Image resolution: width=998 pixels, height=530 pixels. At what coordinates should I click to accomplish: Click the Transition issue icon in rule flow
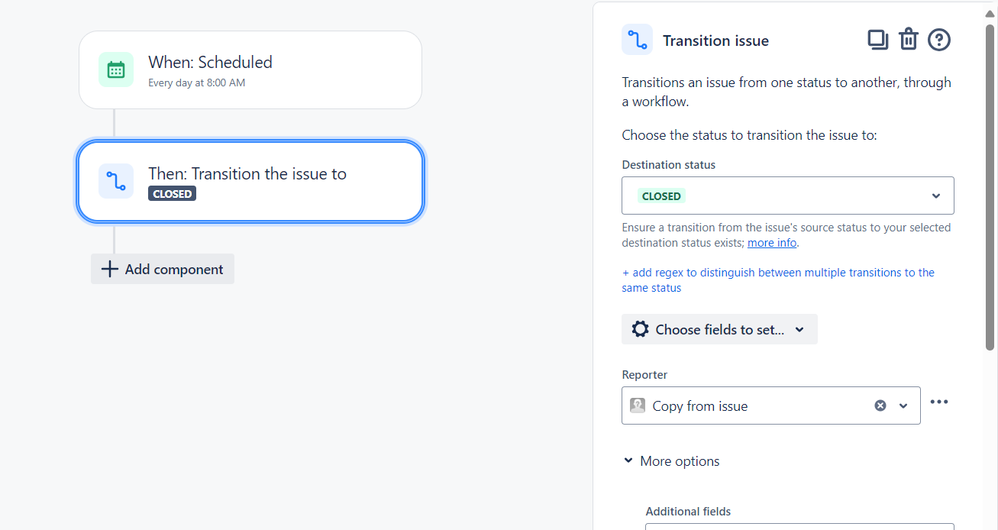pos(116,181)
